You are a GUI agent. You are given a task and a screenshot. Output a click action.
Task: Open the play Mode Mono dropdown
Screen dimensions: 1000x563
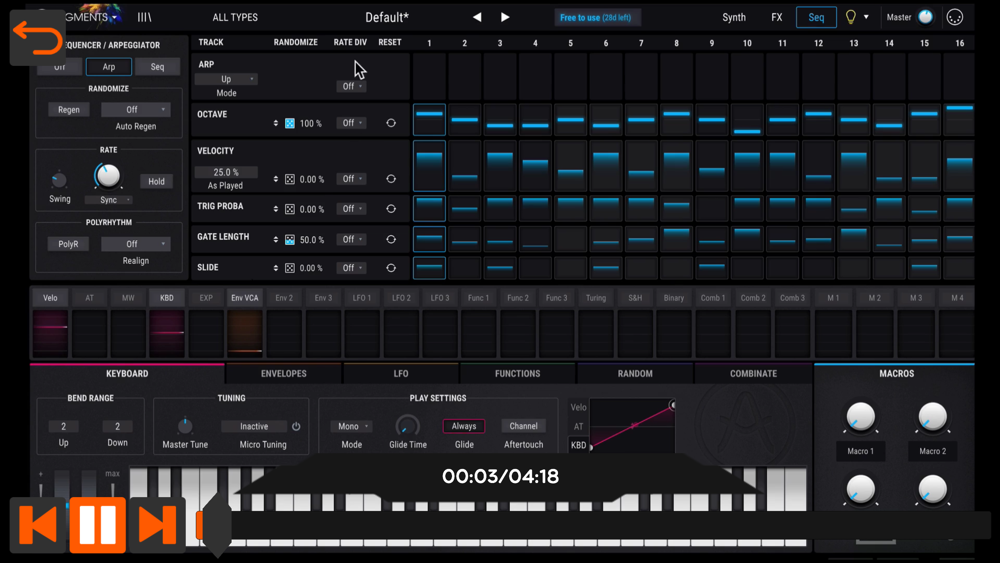(351, 426)
